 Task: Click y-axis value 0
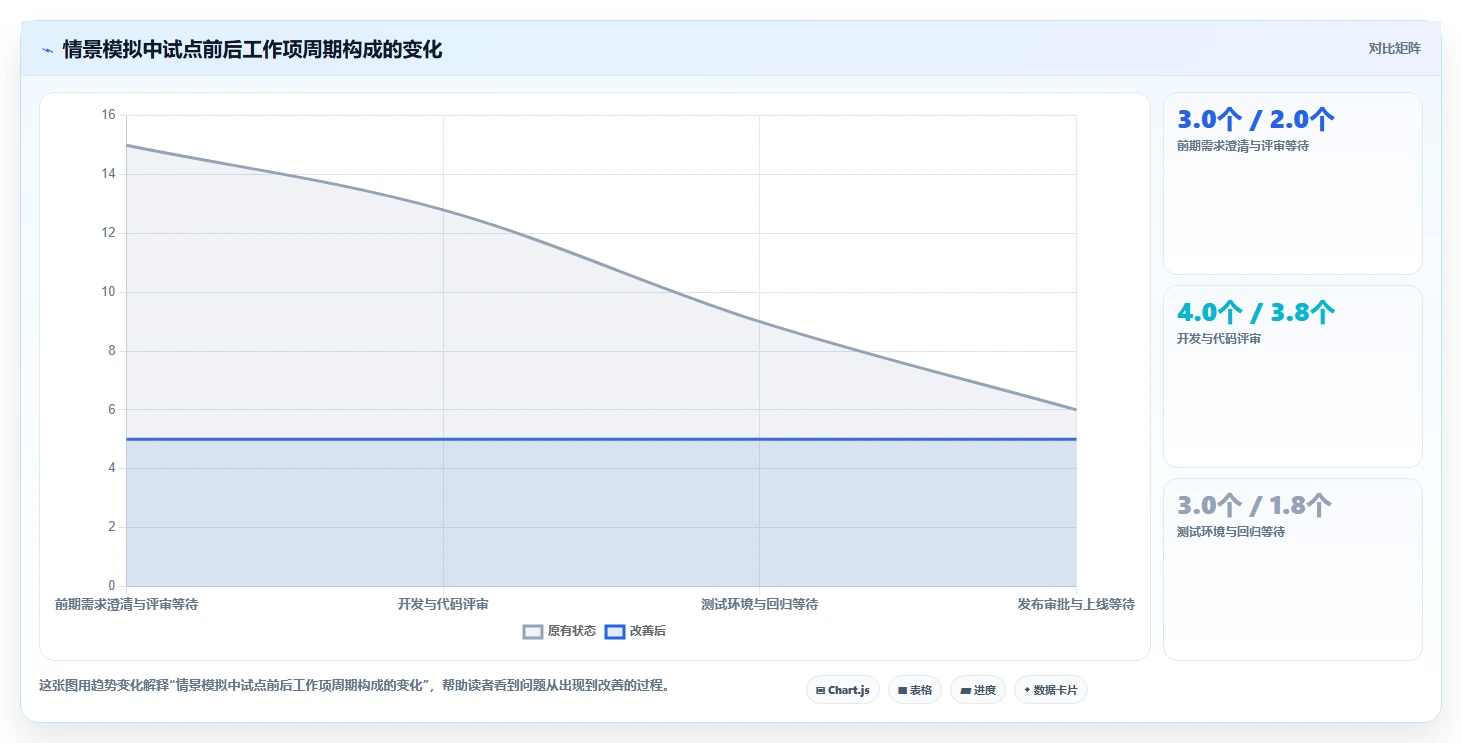[112, 586]
